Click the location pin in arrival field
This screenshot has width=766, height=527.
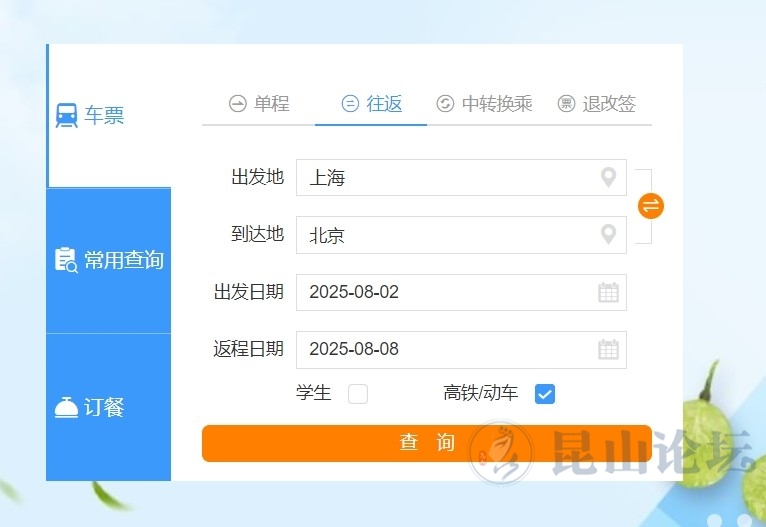point(608,235)
